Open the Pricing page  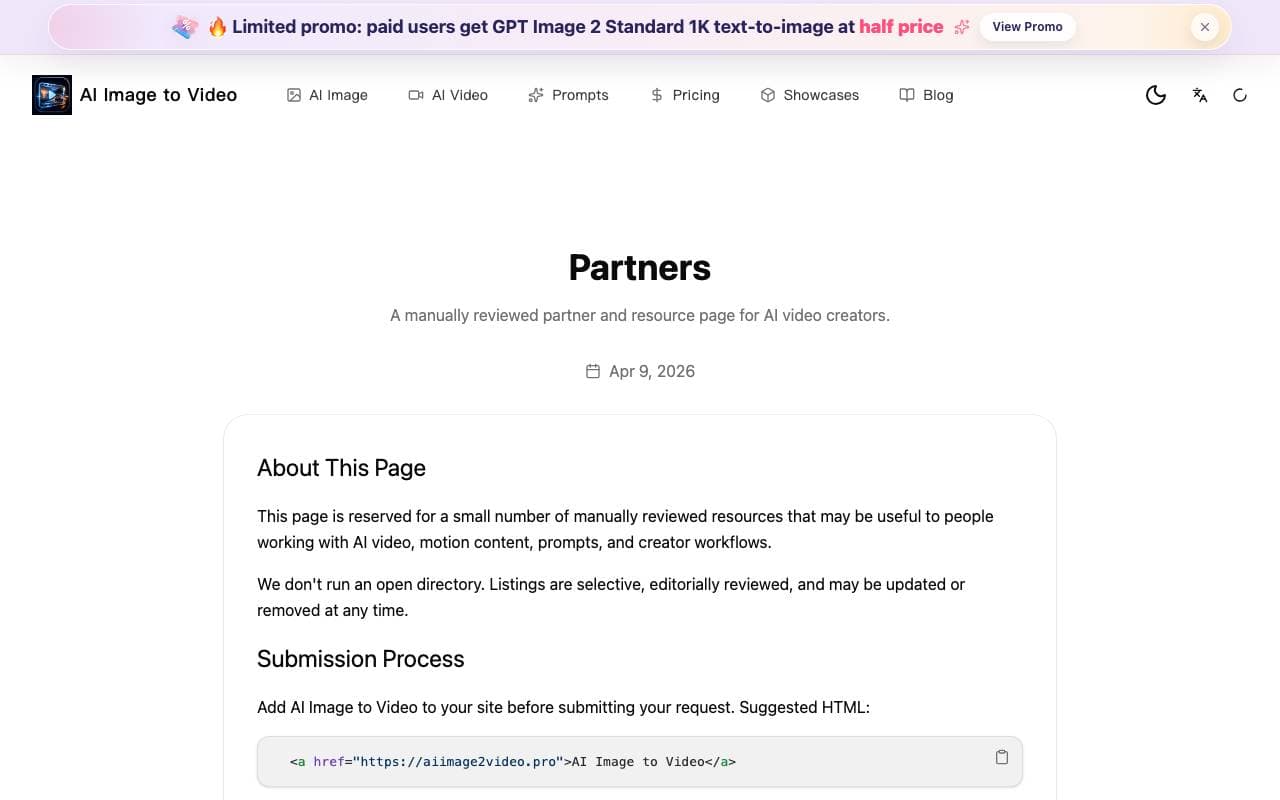pos(685,95)
